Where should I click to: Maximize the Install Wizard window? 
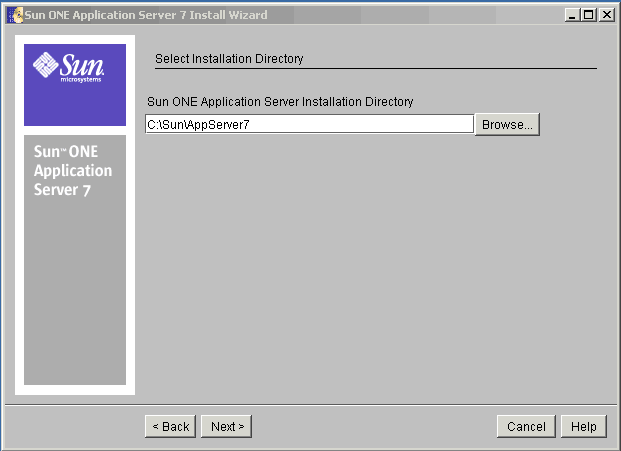589,15
